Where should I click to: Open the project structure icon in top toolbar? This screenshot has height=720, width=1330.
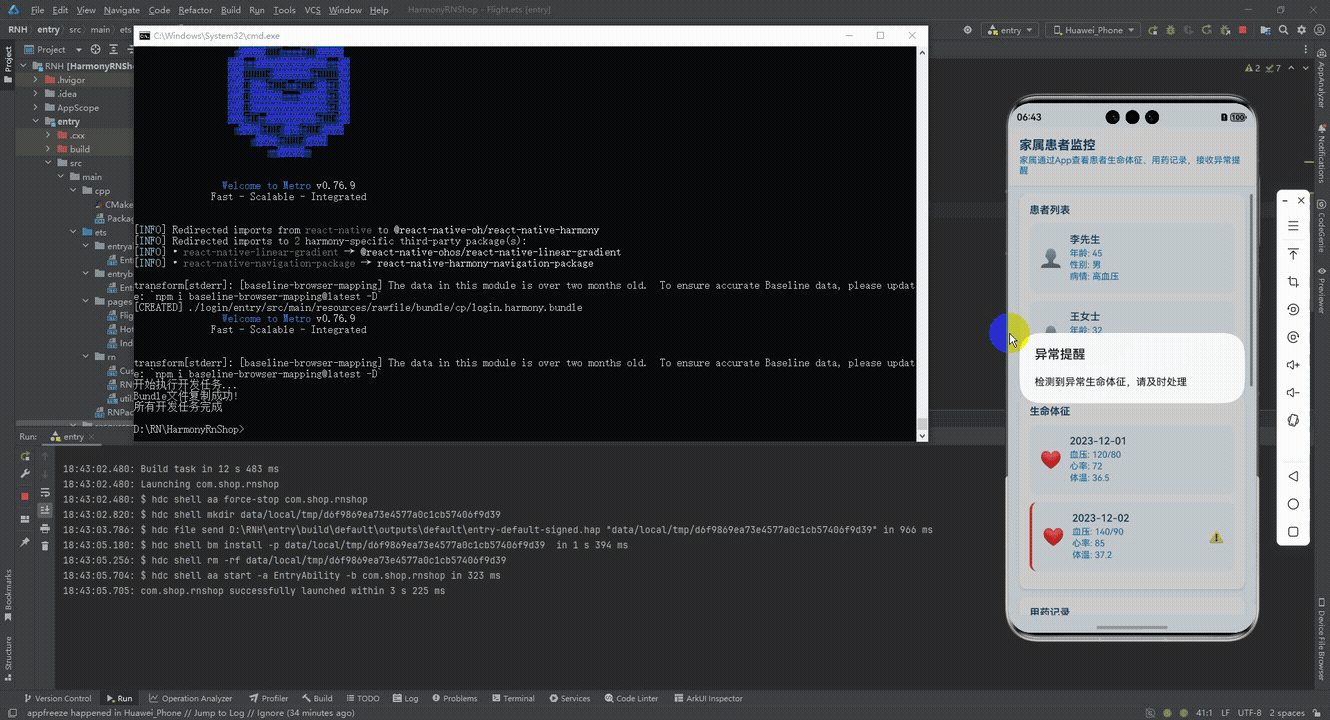point(1264,30)
